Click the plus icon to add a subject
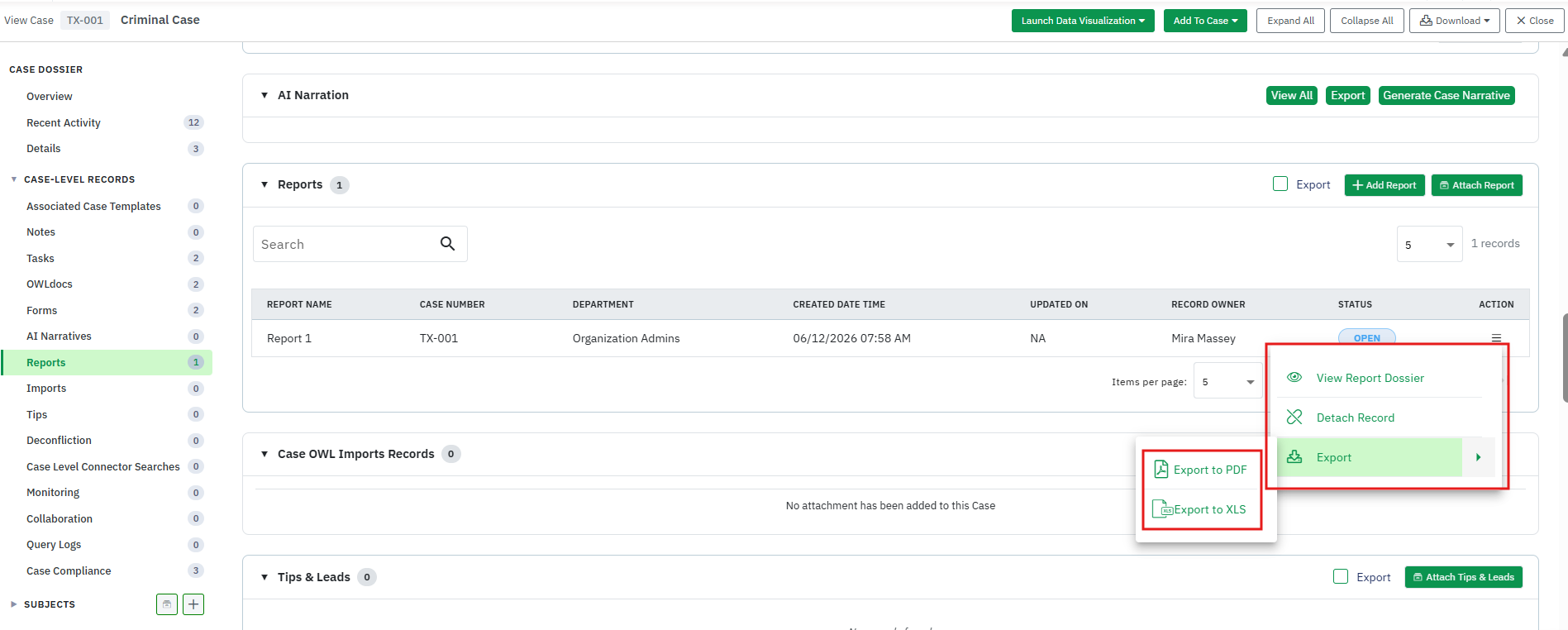The height and width of the screenshot is (630, 1568). click(x=193, y=604)
